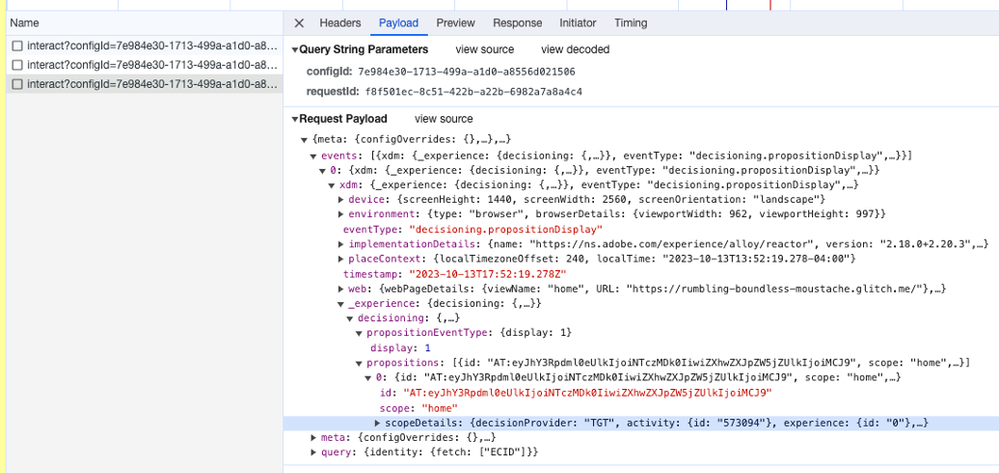Click the Name column header
Image resolution: width=999 pixels, height=473 pixels.
click(24, 22)
